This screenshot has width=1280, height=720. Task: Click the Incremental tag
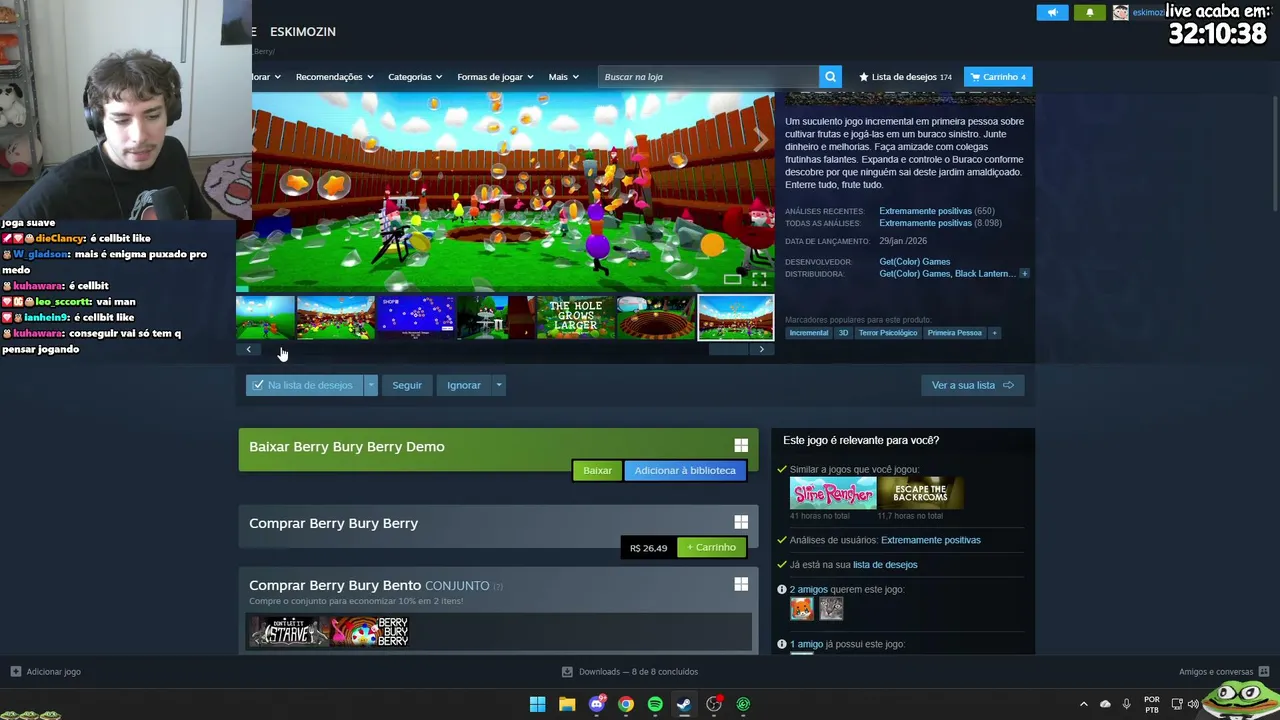pos(809,333)
